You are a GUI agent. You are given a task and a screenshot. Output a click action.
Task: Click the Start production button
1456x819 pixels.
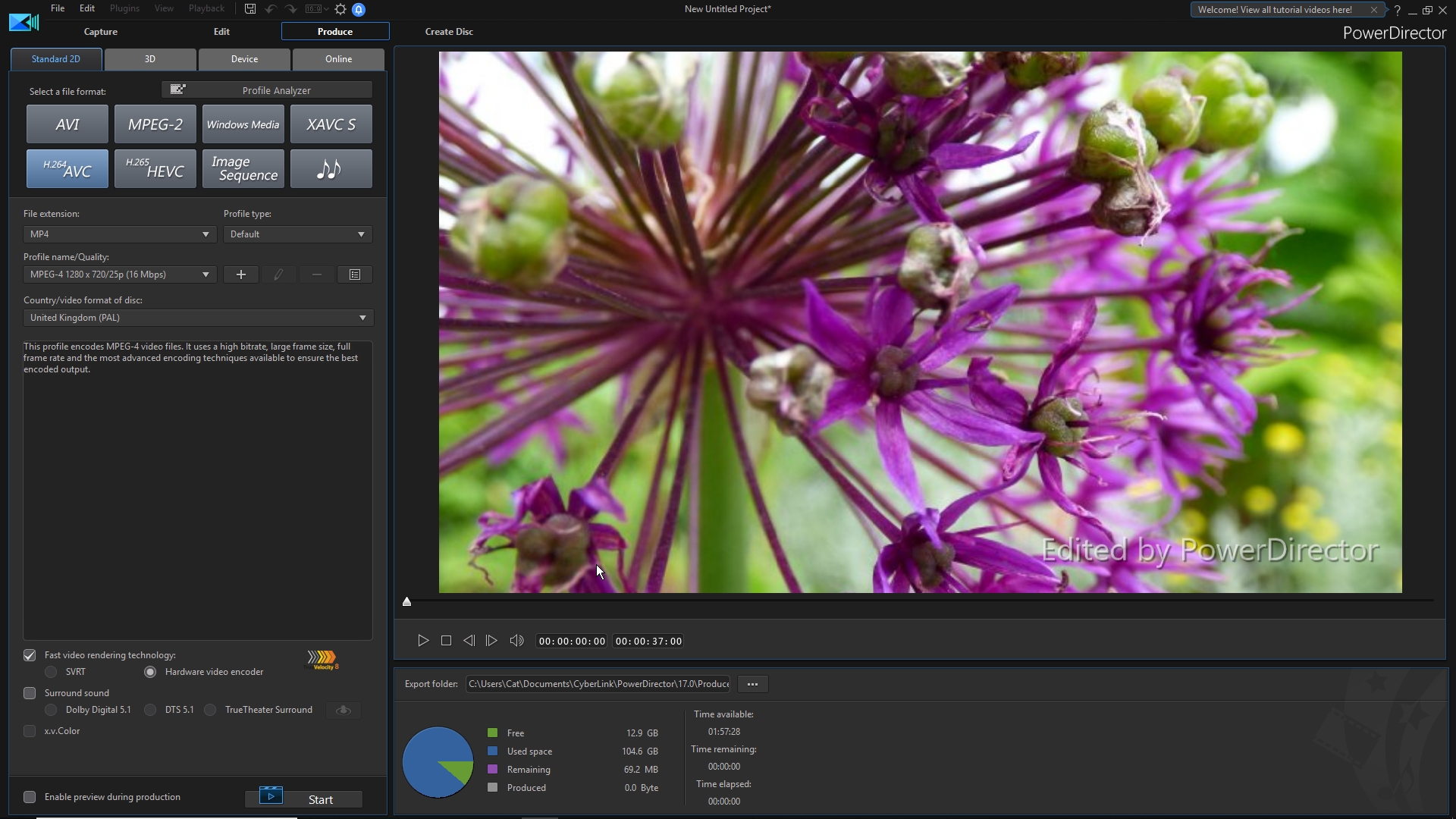(x=320, y=799)
